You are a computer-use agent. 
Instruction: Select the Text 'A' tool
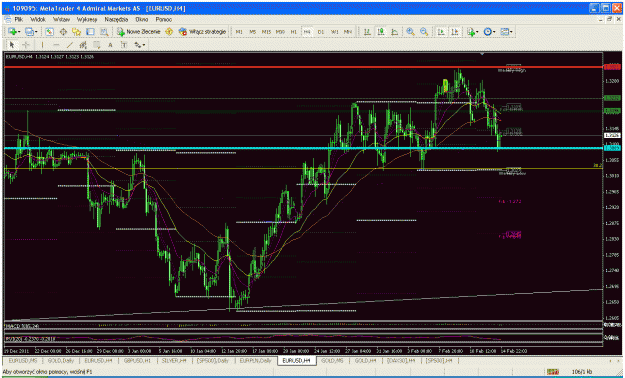[x=110, y=45]
